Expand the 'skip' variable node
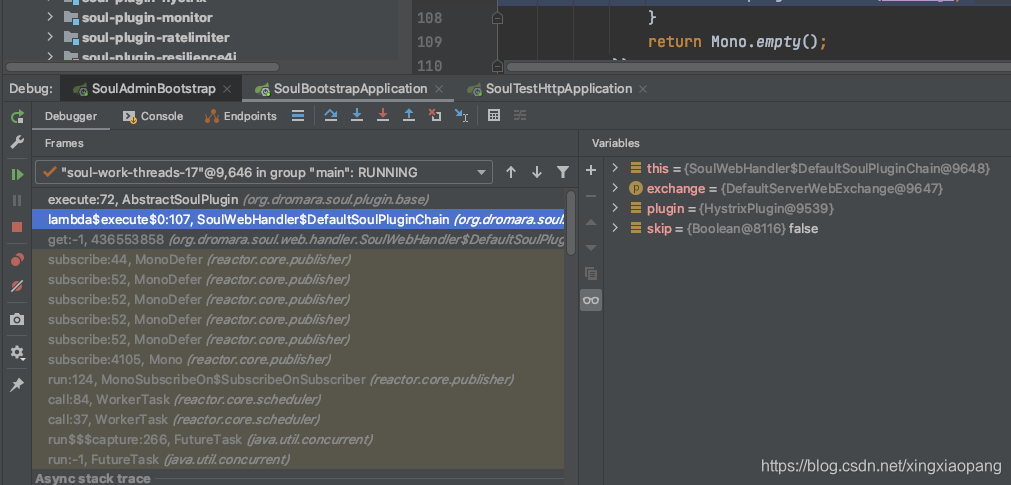This screenshot has height=485, width=1011. tap(615, 228)
